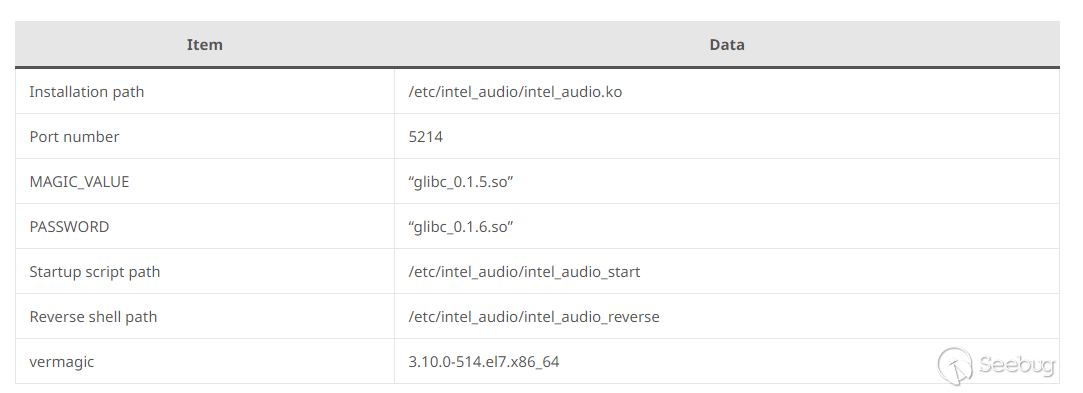Click the Seebug watermark logo icon

coord(955,365)
